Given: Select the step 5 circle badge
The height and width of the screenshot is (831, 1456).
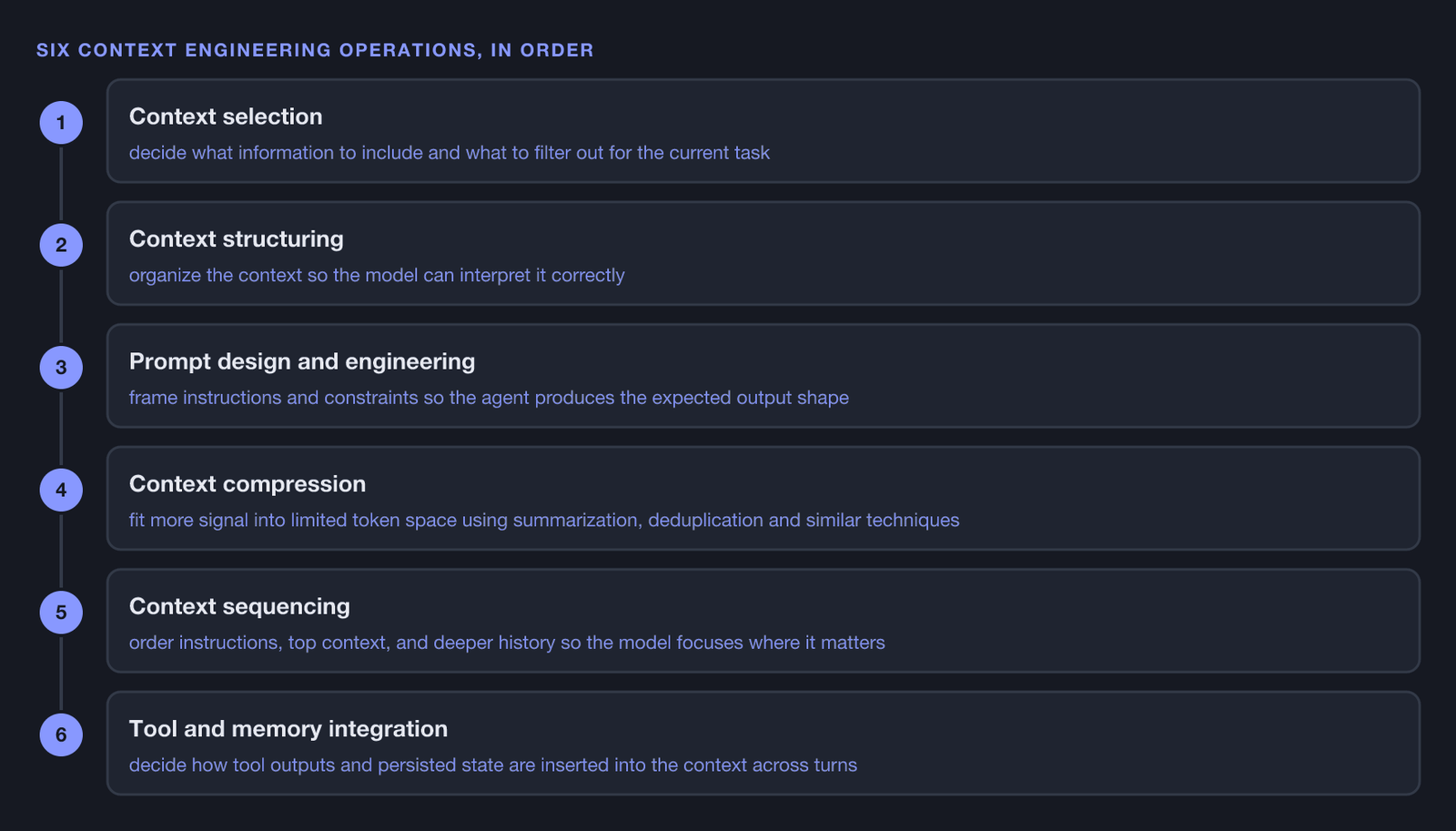Looking at the screenshot, I should coord(61,613).
